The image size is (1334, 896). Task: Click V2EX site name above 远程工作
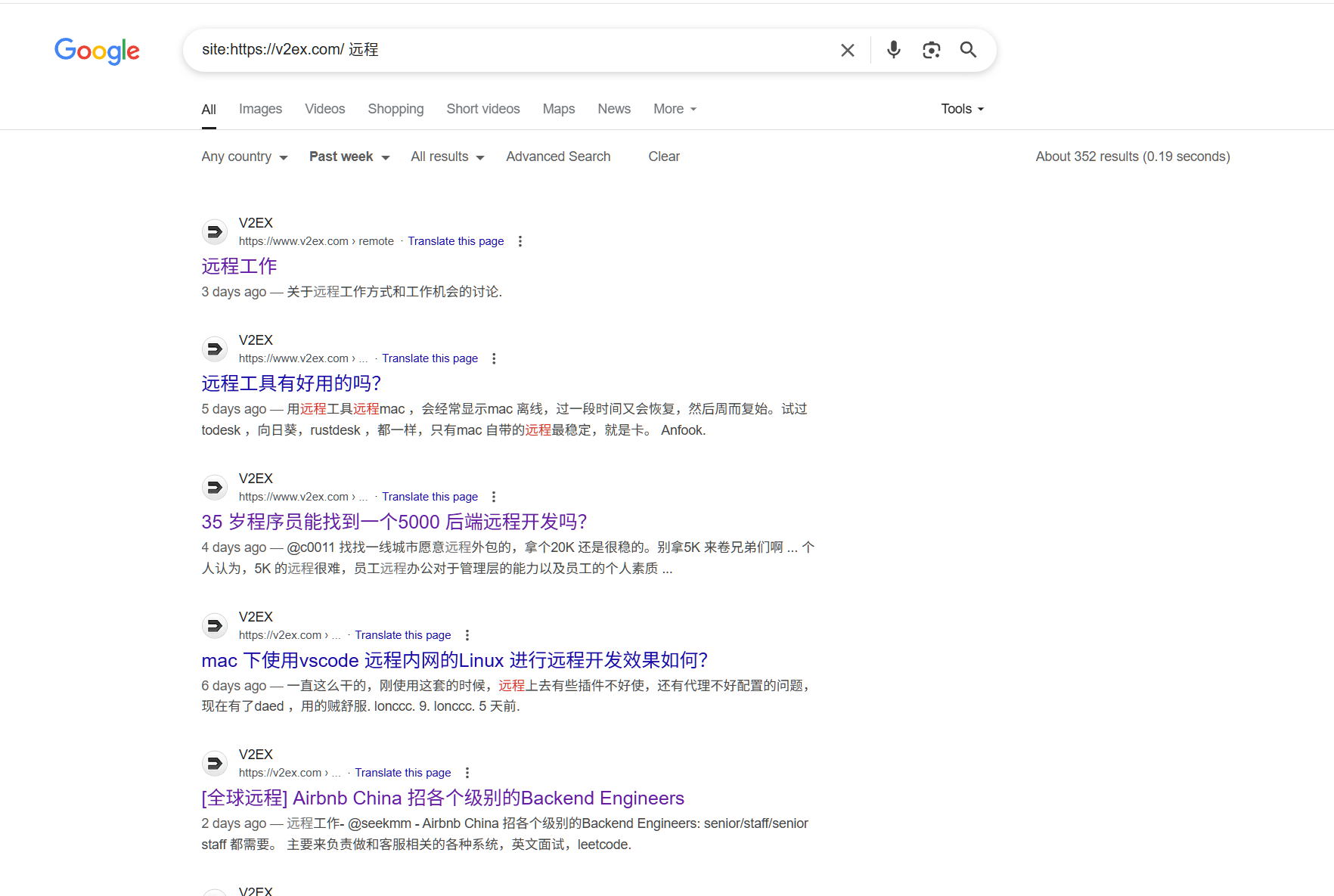[x=256, y=223]
